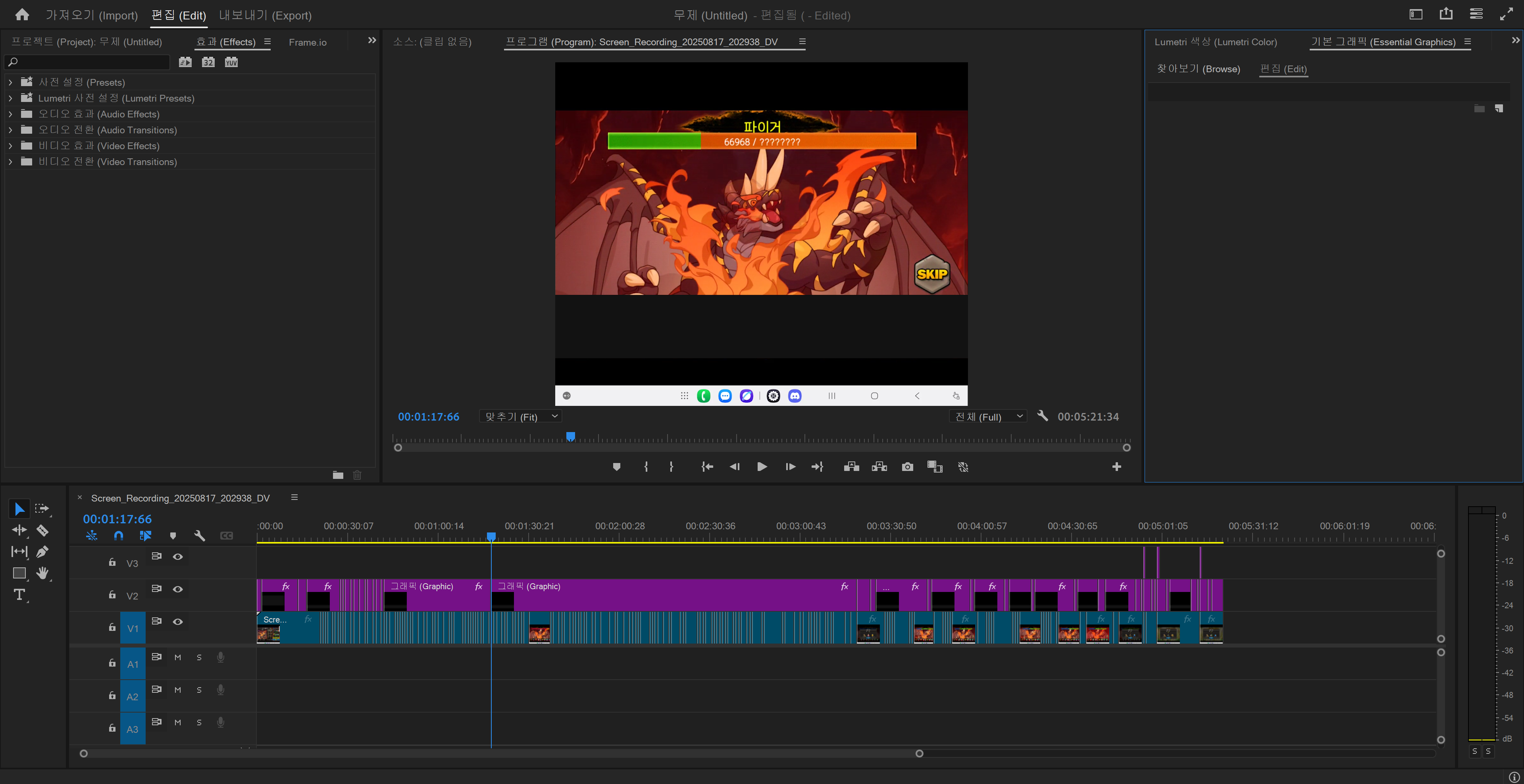Click 32-bit Color effects filter icon
This screenshot has height=784, width=1524.
pyautogui.click(x=208, y=62)
